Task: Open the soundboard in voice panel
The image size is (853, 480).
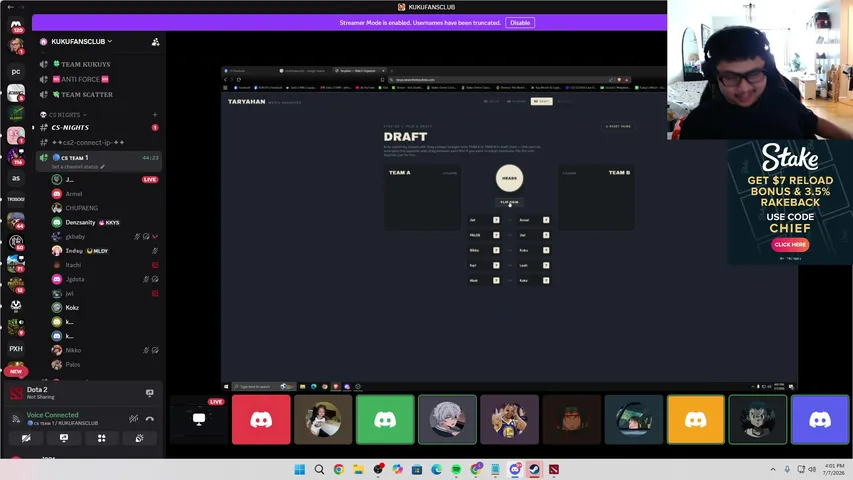Action: pos(139,438)
